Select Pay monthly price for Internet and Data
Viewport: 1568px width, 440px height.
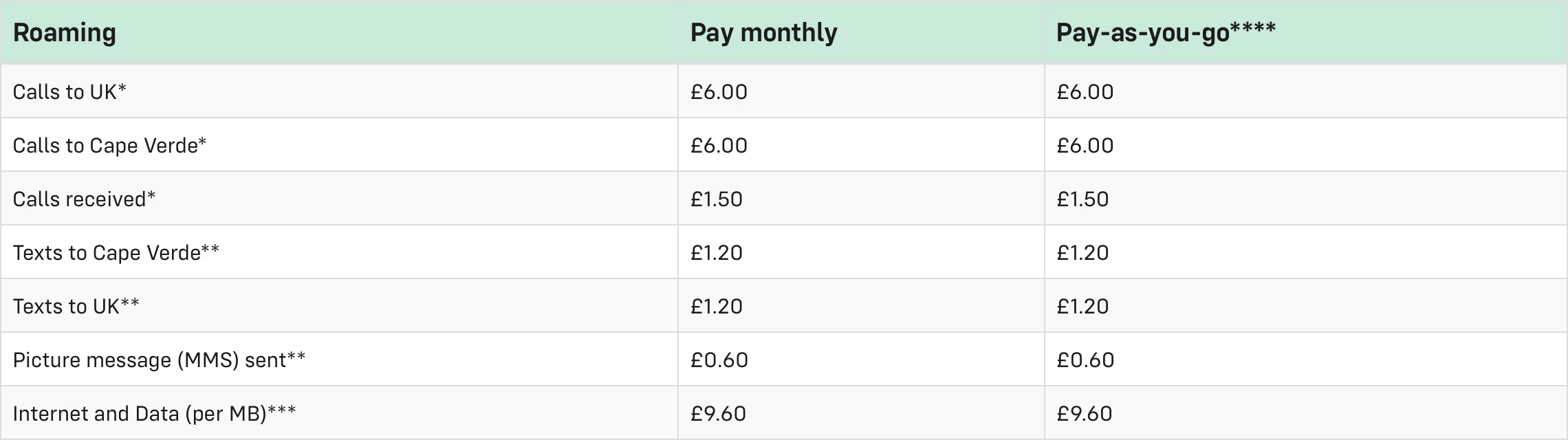point(718,414)
